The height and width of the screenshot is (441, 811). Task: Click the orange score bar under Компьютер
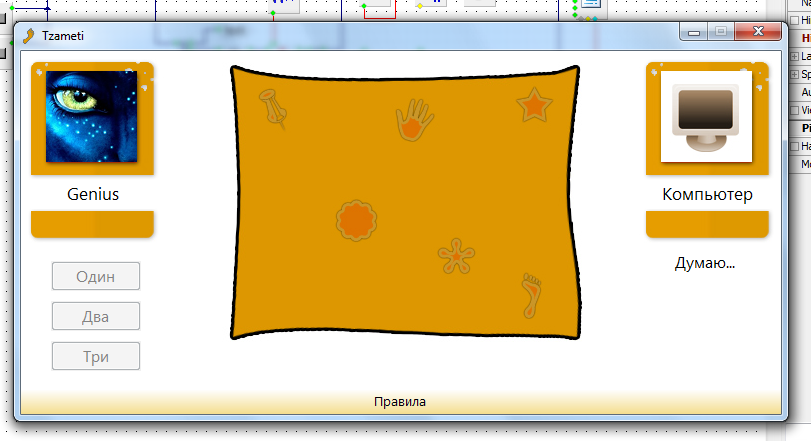click(707, 224)
